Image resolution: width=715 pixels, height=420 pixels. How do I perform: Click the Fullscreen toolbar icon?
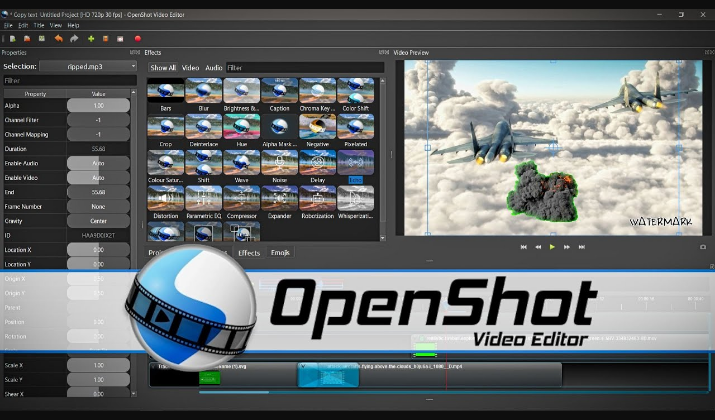[120, 39]
